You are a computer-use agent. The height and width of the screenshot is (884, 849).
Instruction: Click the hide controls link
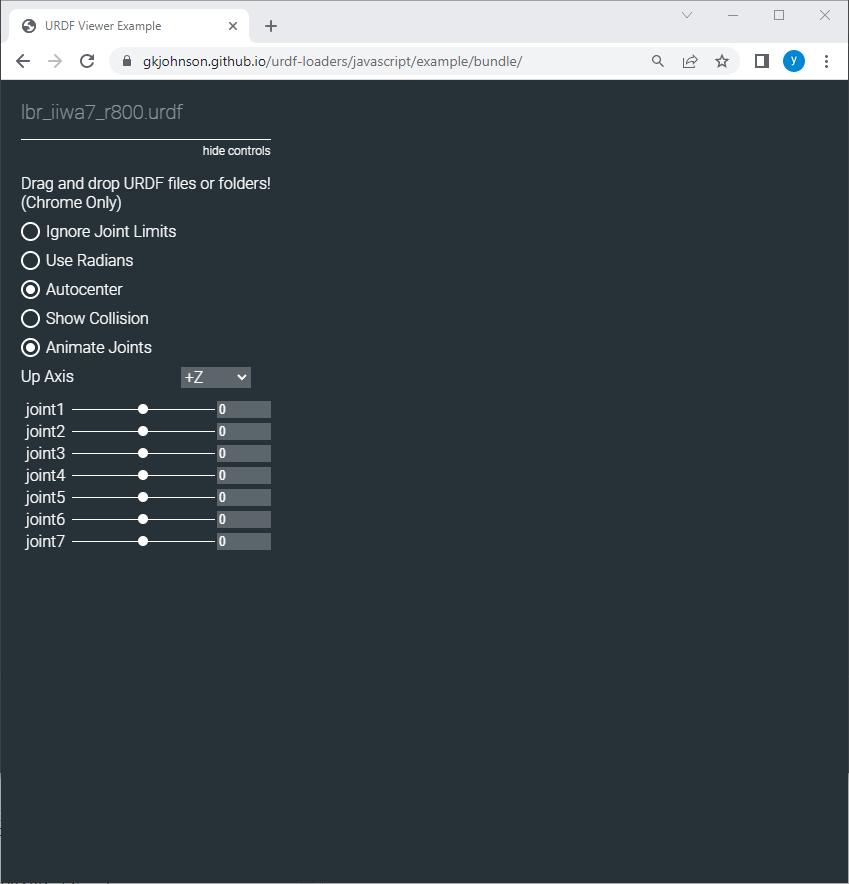236,150
